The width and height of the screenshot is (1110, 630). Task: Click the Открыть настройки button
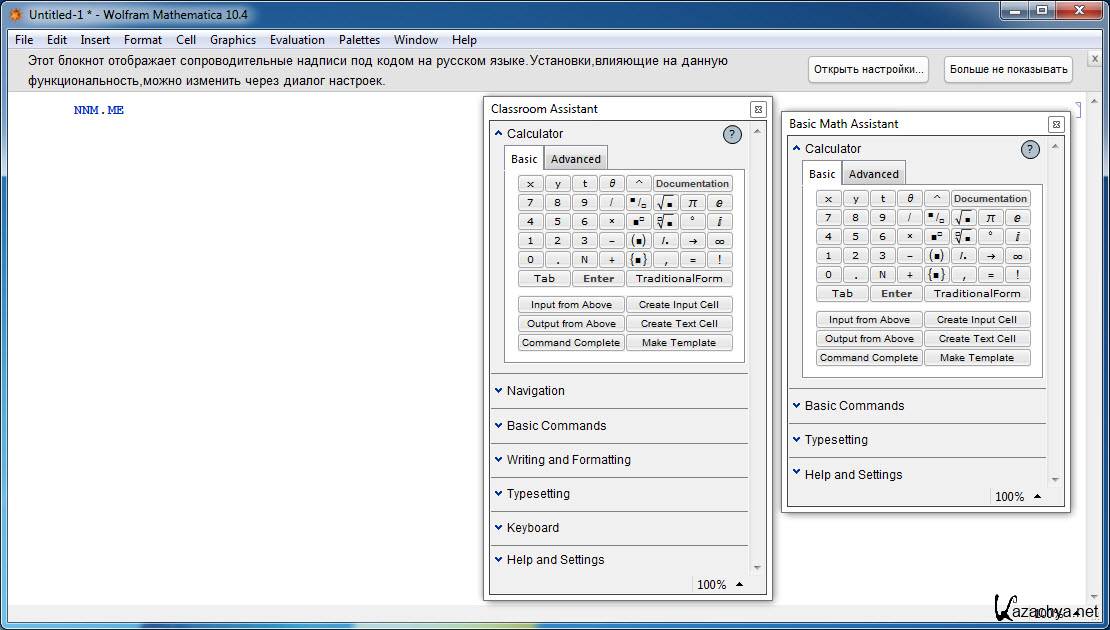[868, 69]
